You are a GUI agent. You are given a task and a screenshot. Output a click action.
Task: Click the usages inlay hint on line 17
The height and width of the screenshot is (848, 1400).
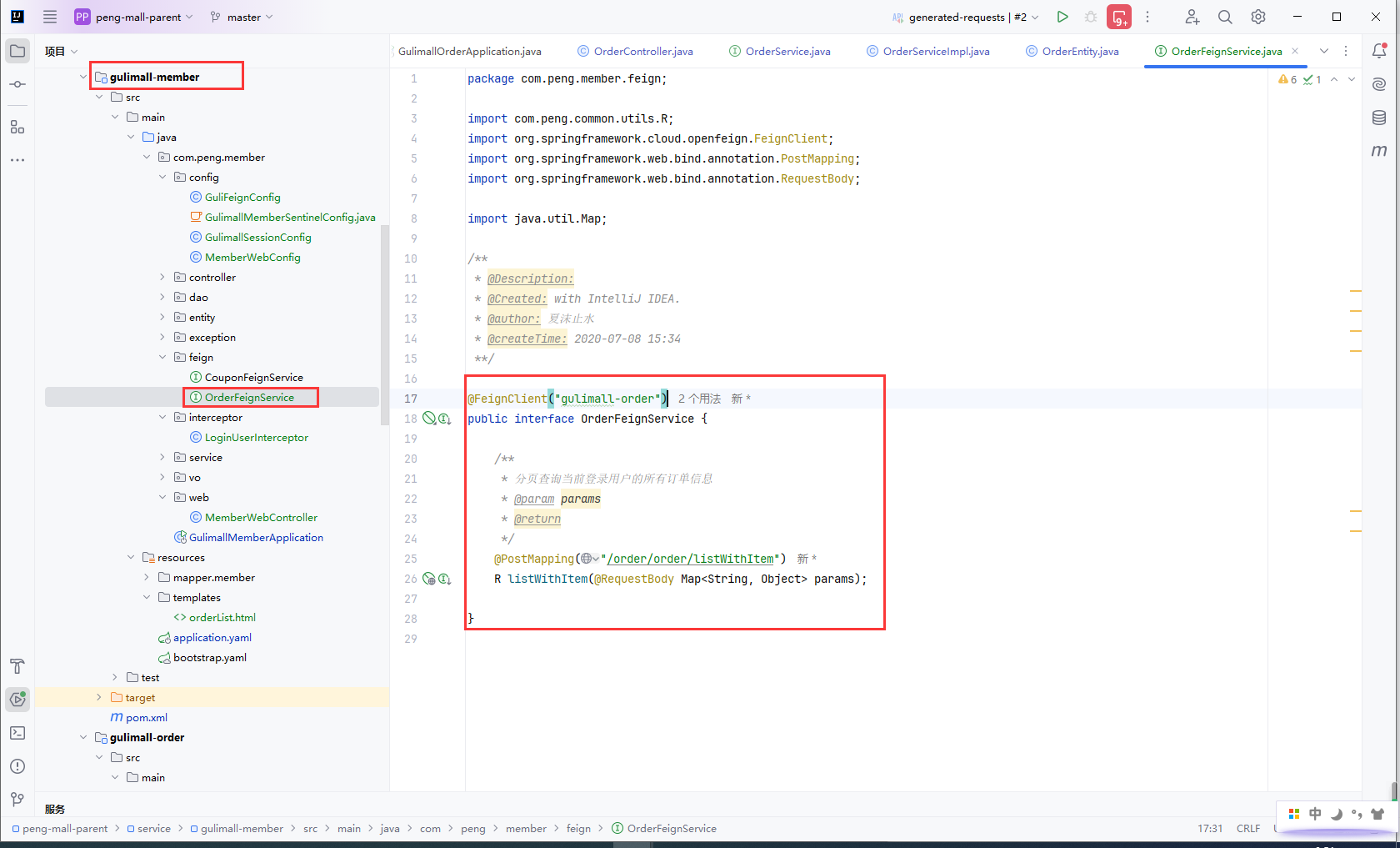coord(699,399)
